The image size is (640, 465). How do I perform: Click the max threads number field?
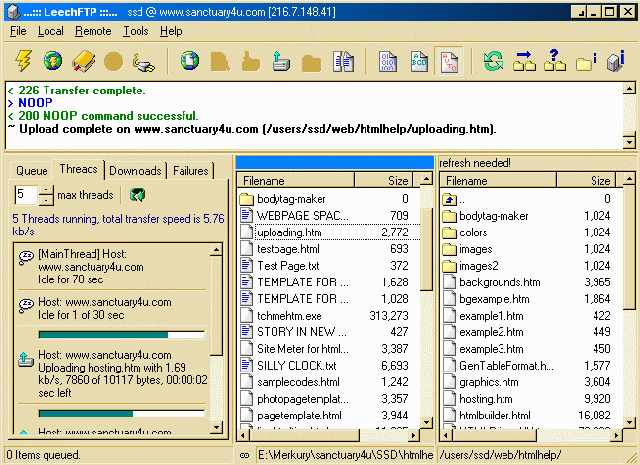point(26,195)
